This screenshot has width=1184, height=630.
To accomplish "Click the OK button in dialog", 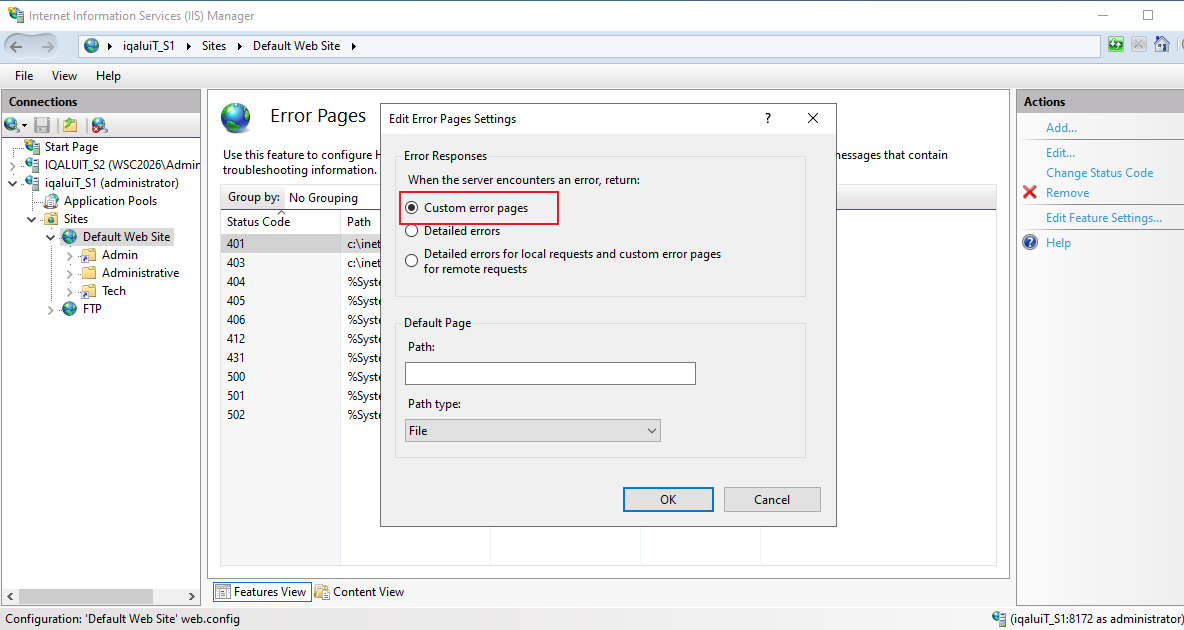I will click(x=668, y=499).
